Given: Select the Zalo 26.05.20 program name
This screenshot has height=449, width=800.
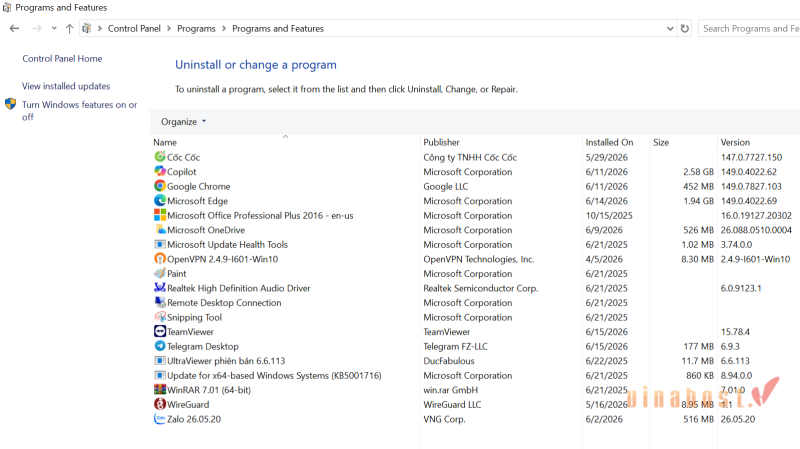Looking at the screenshot, I should click(194, 419).
